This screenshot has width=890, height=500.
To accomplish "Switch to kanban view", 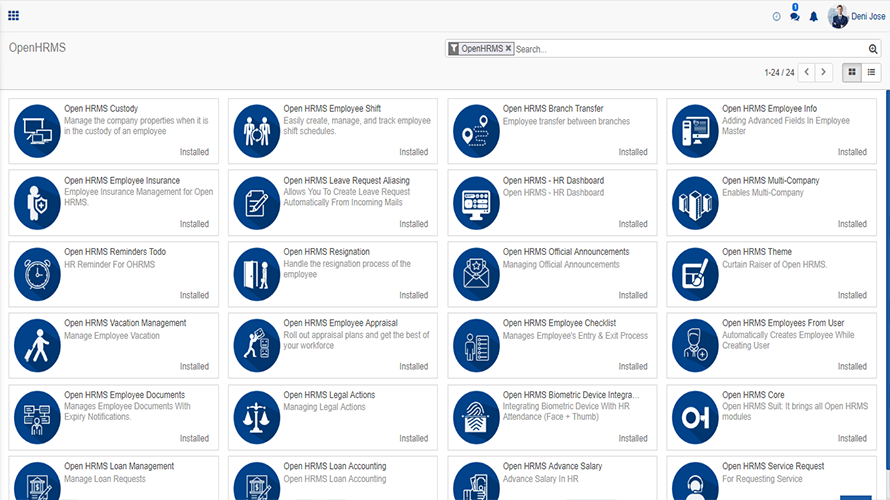I will 852,72.
